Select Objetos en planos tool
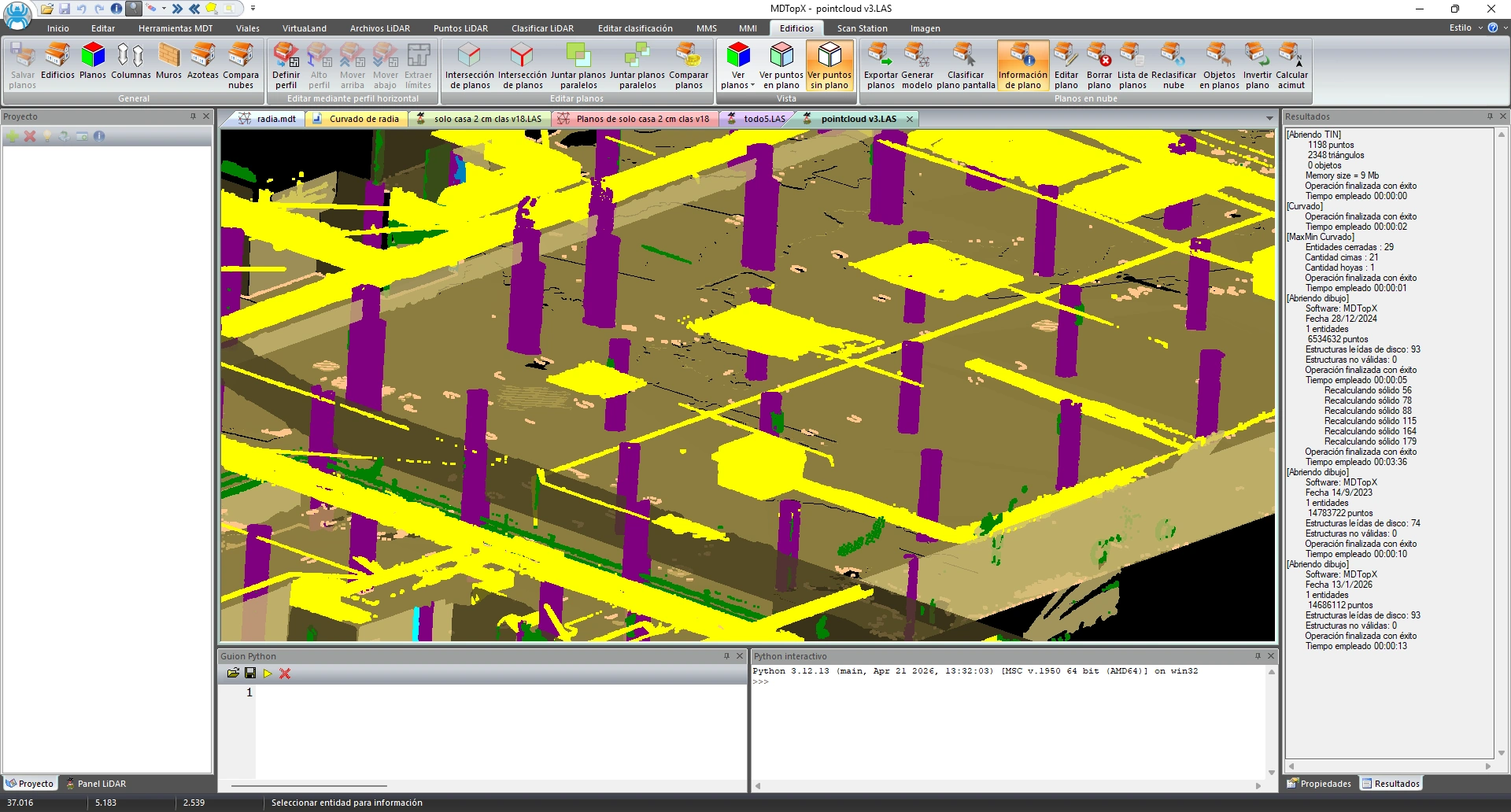 click(1219, 66)
